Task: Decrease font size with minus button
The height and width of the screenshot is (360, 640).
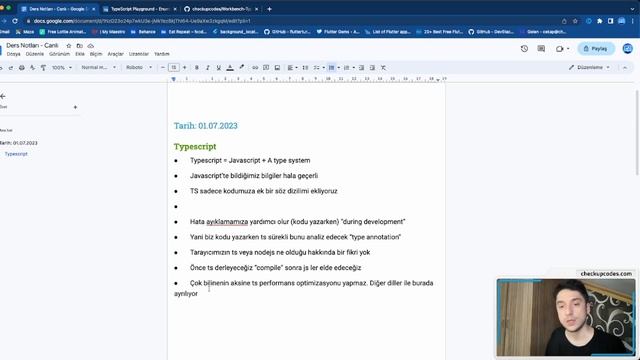Action: pos(162,68)
